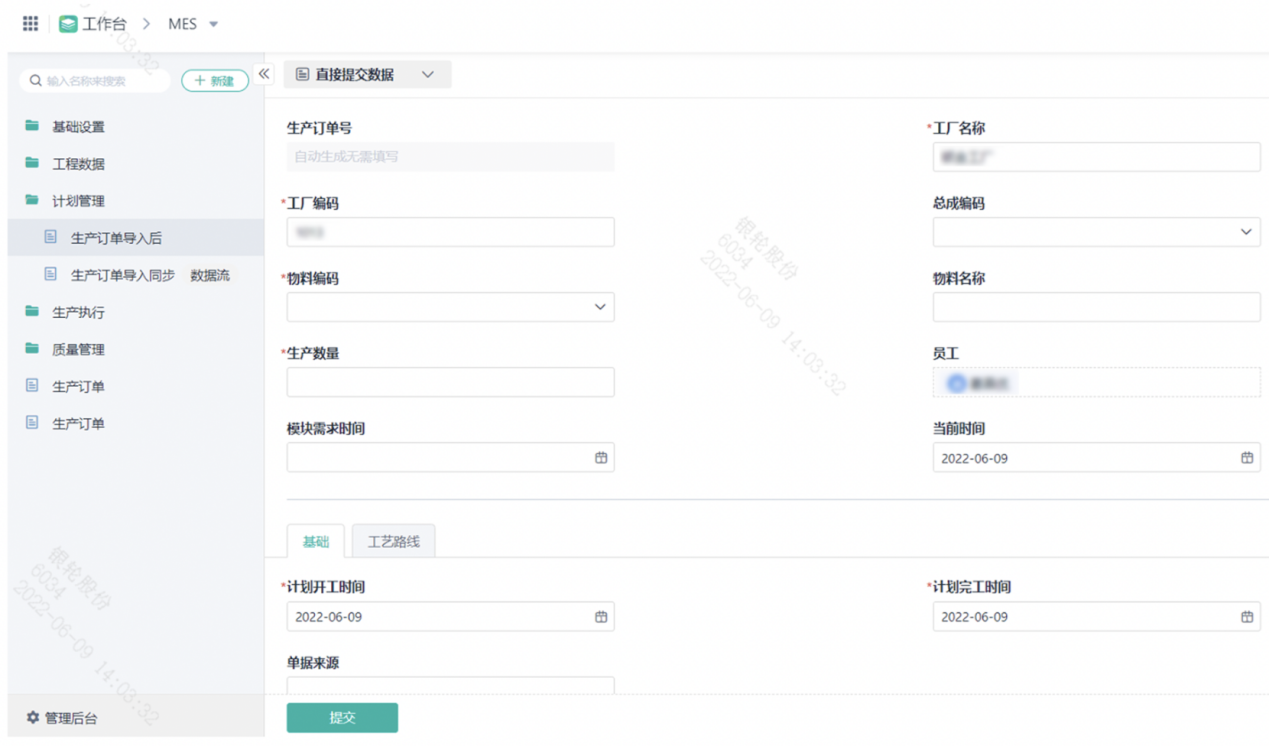
Task: Open calendar icon in 模块需求时间 field
Action: point(601,458)
